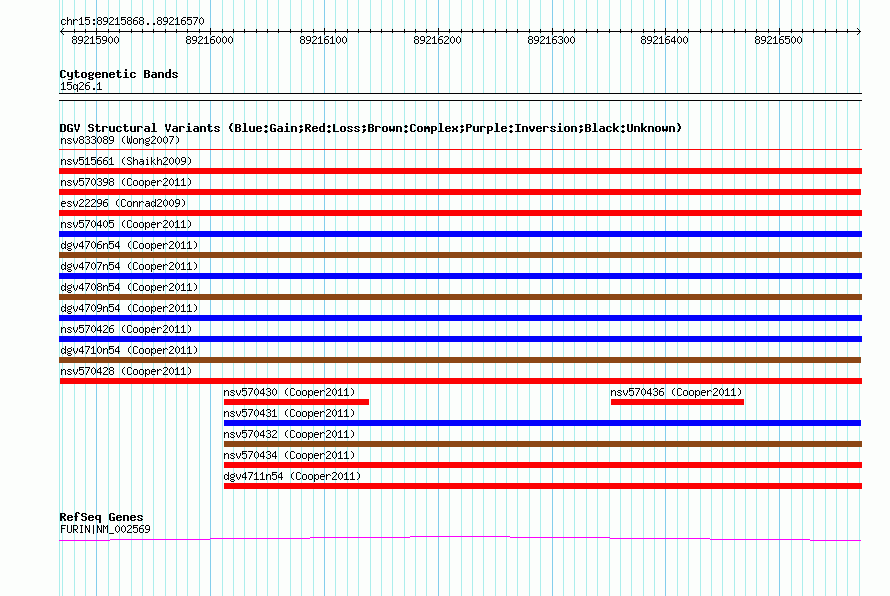The image size is (890, 596).
Task: Click the blue bar under dgv4707n54
Action: pos(460,276)
